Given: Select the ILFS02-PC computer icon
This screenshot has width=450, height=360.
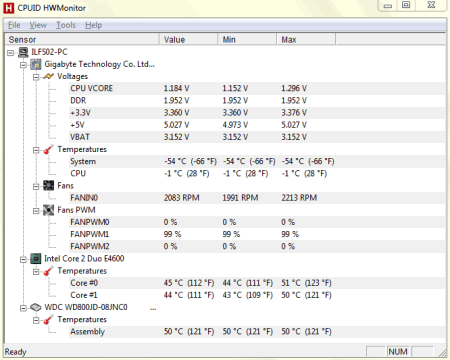Looking at the screenshot, I should (23, 52).
